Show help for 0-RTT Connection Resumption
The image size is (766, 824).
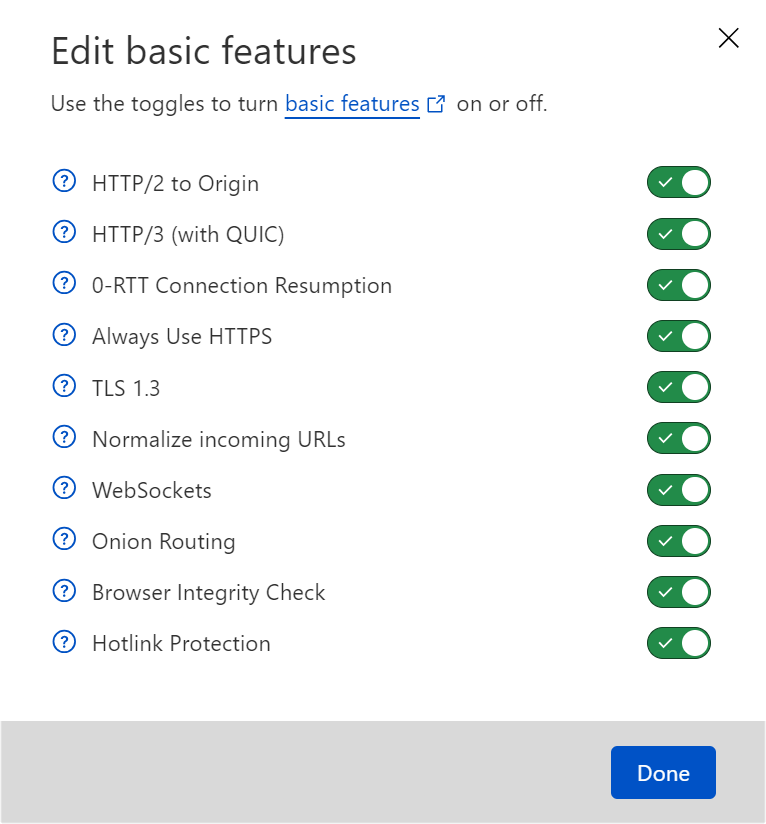coord(64,283)
